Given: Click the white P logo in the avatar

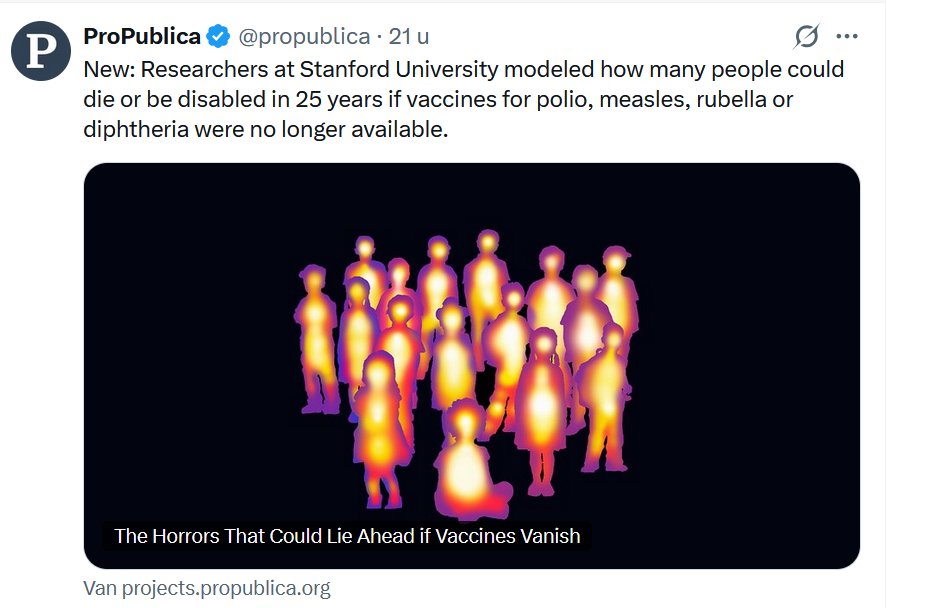Looking at the screenshot, I should (x=41, y=50).
